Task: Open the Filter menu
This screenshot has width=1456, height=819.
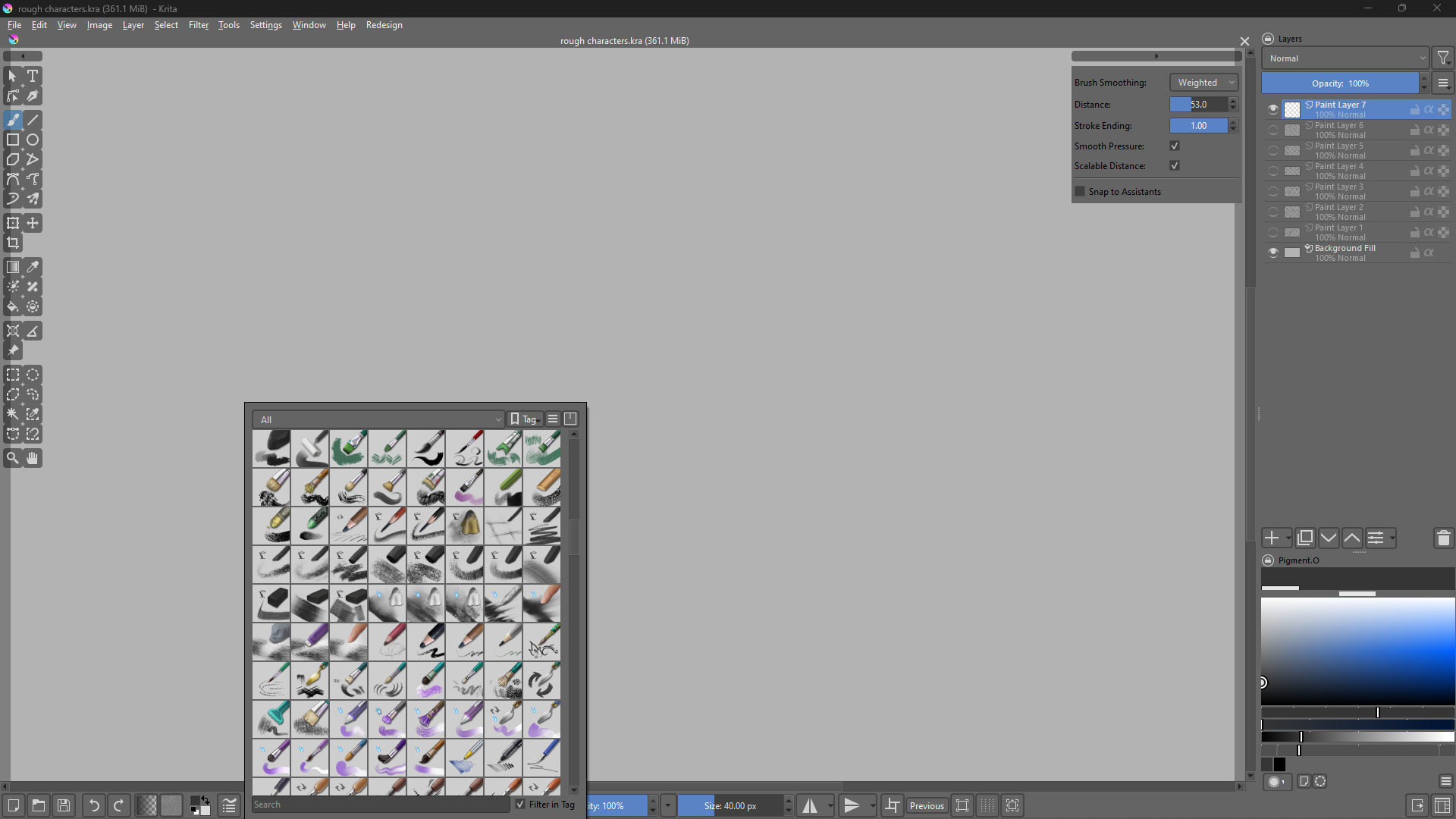Action: 199,25
